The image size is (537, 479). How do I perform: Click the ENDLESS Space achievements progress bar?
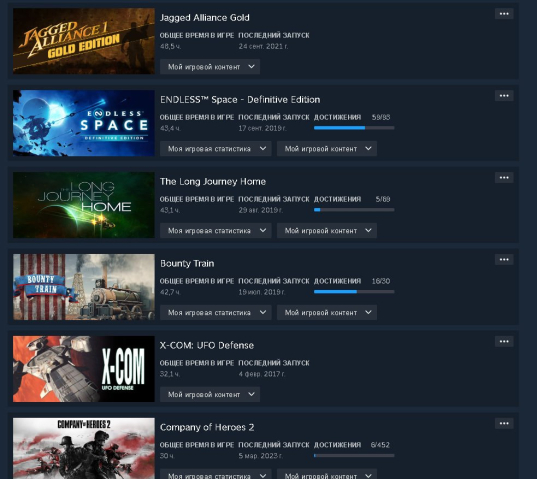(x=354, y=128)
